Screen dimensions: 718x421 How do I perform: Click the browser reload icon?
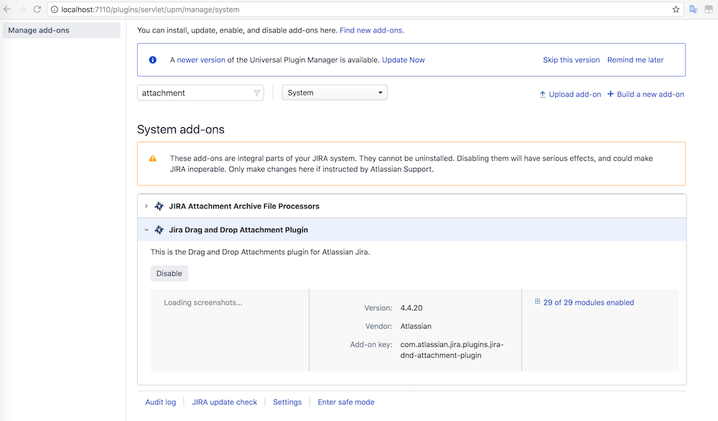click(x=37, y=9)
